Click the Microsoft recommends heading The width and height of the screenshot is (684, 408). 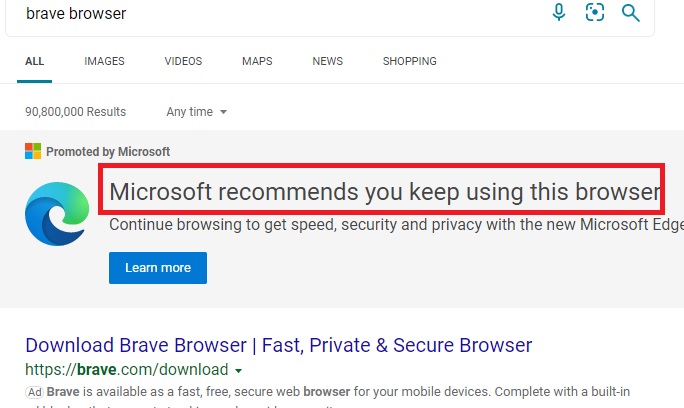tap(384, 192)
